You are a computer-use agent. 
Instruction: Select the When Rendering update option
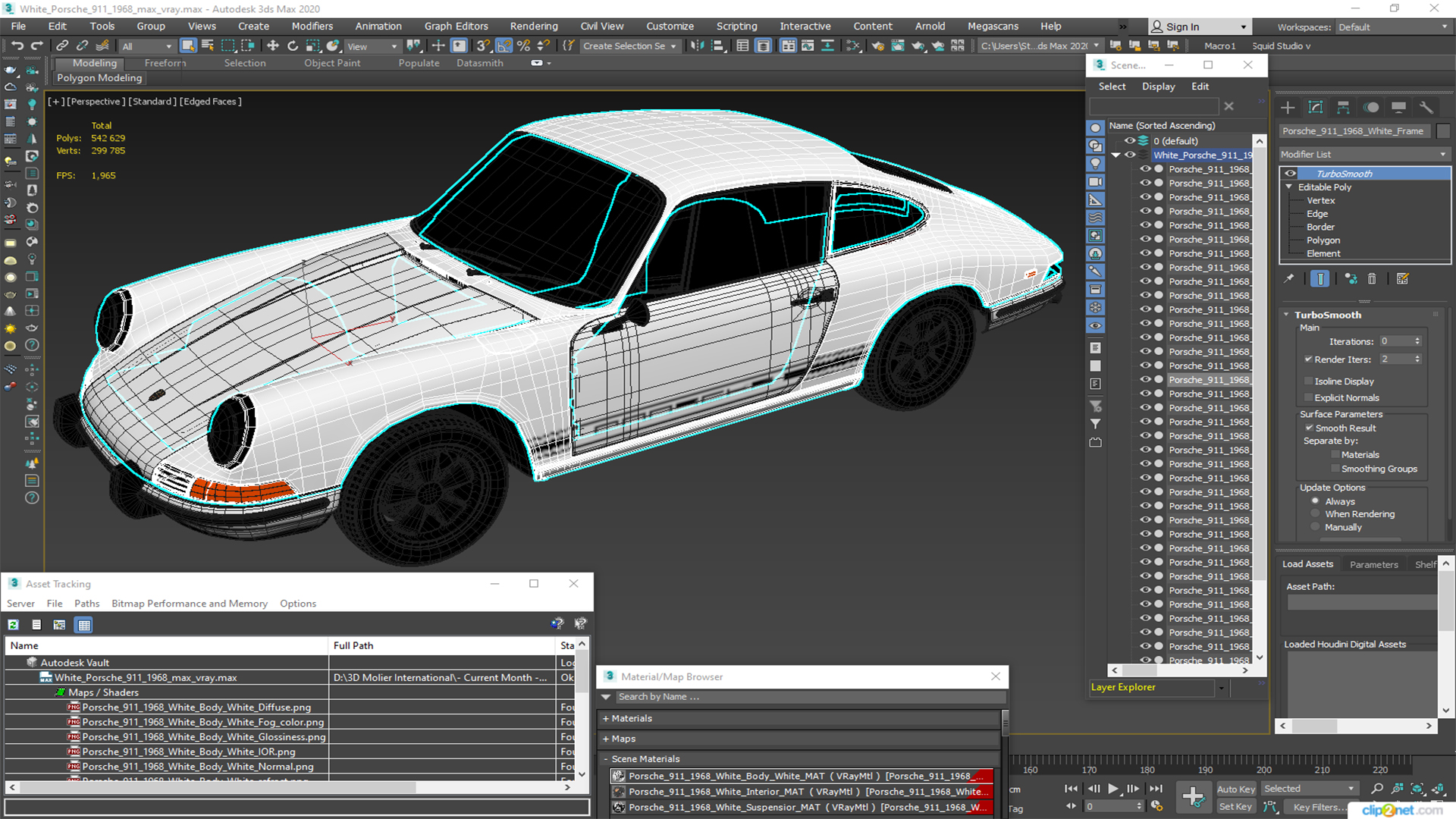[1315, 513]
